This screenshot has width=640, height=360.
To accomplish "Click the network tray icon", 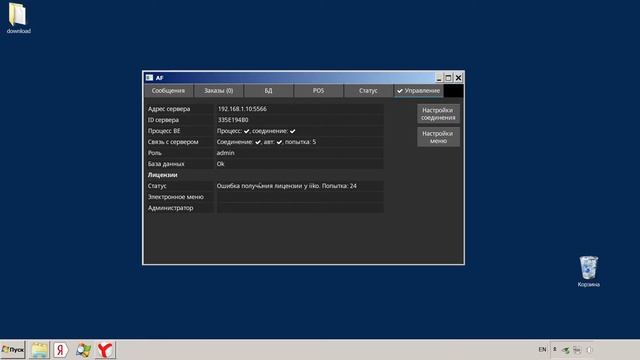I will tap(577, 350).
